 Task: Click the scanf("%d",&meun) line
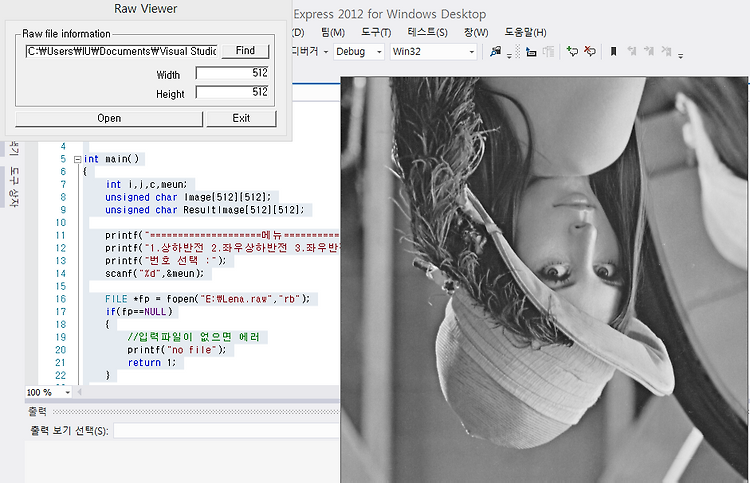click(154, 274)
